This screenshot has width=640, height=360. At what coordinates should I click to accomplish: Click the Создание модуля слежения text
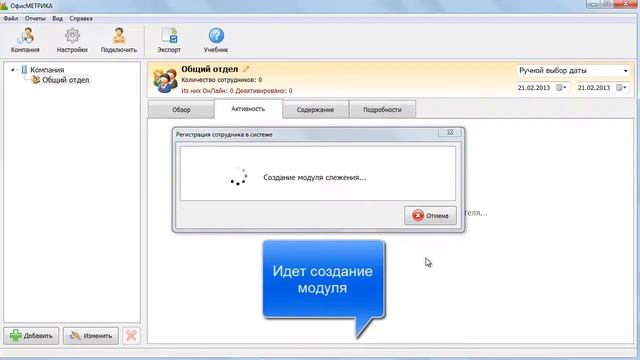click(x=315, y=178)
